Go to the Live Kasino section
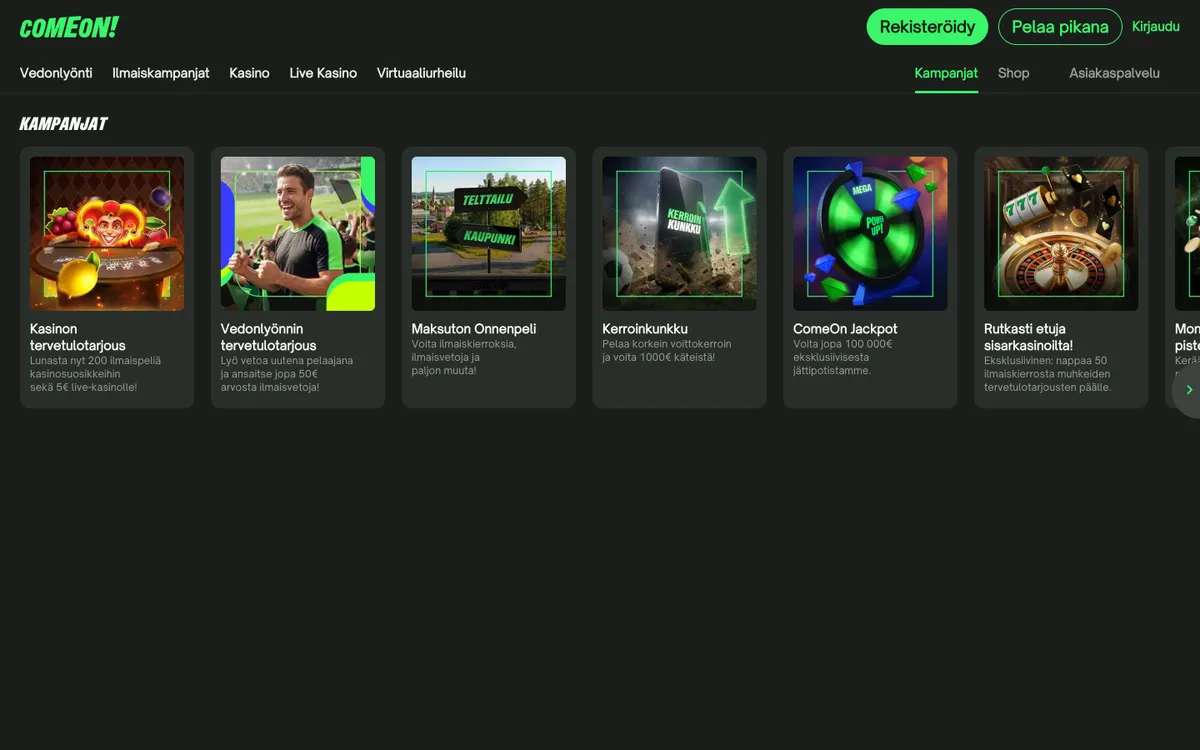Image resolution: width=1200 pixels, height=750 pixels. [x=323, y=73]
